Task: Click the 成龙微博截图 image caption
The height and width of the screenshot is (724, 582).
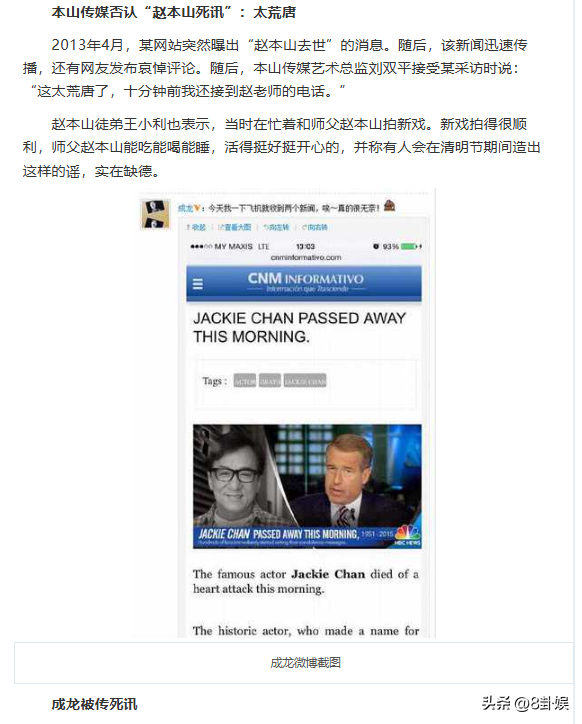Action: 306,663
